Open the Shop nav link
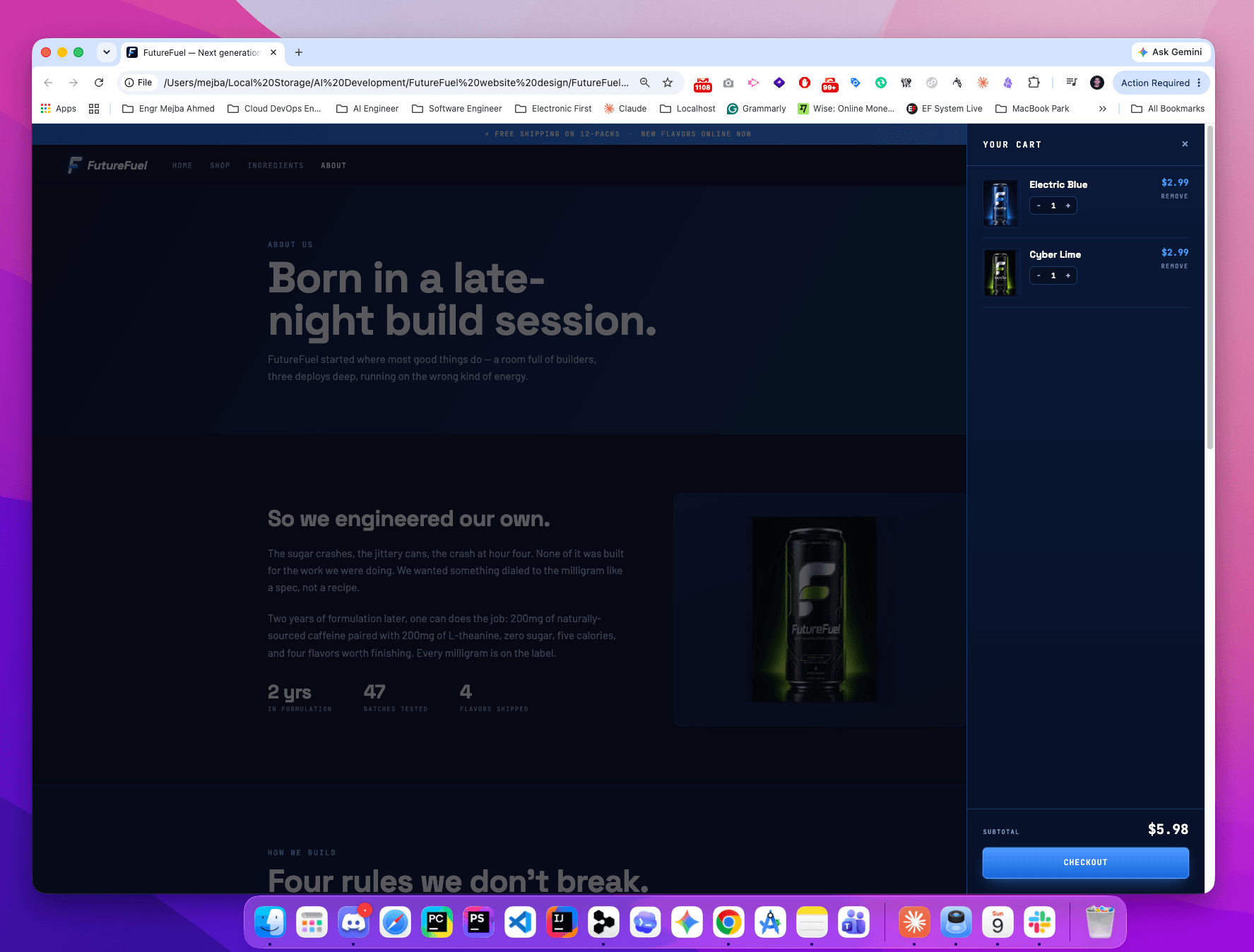Viewport: 1254px width, 952px height. coord(220,165)
